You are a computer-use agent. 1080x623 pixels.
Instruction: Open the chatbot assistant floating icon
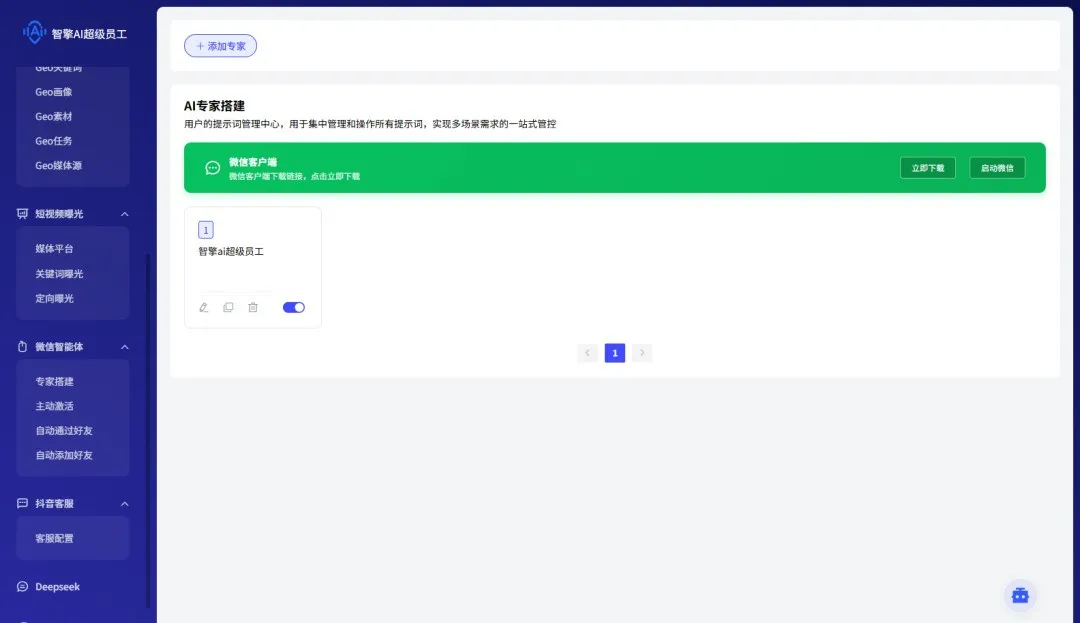[x=1020, y=595]
